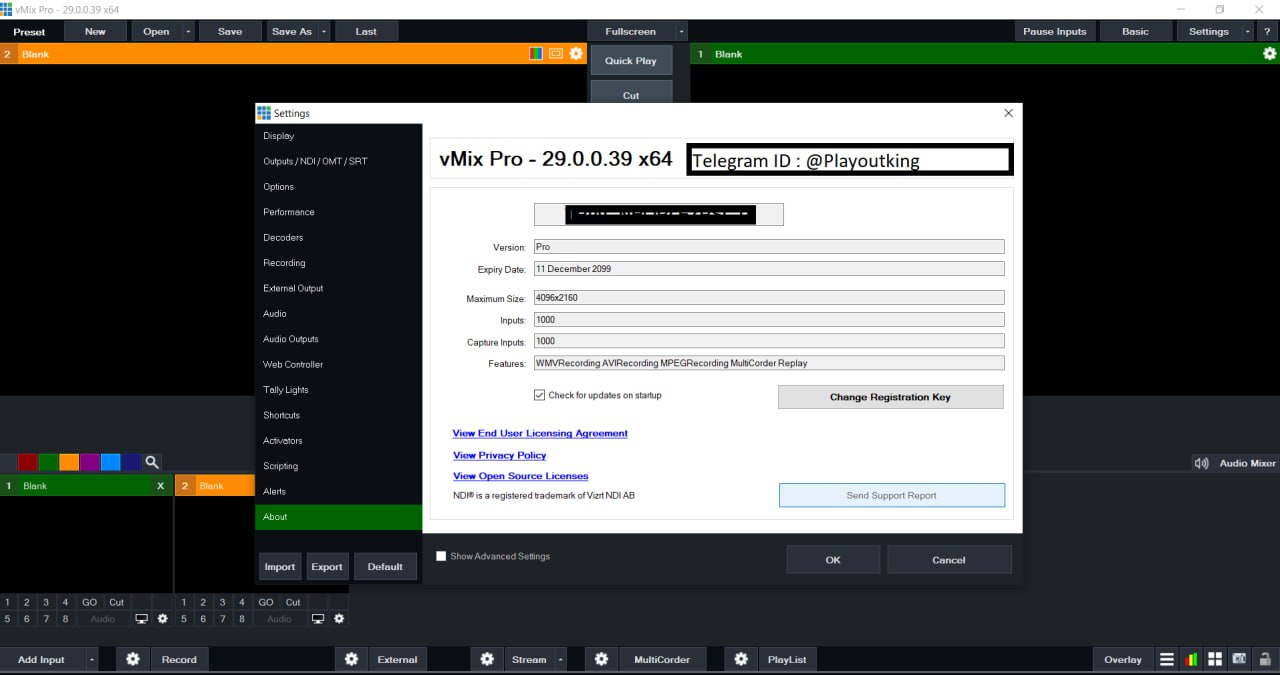1280x675 pixels.
Task: Click the Expiry Date field
Action: [768, 269]
